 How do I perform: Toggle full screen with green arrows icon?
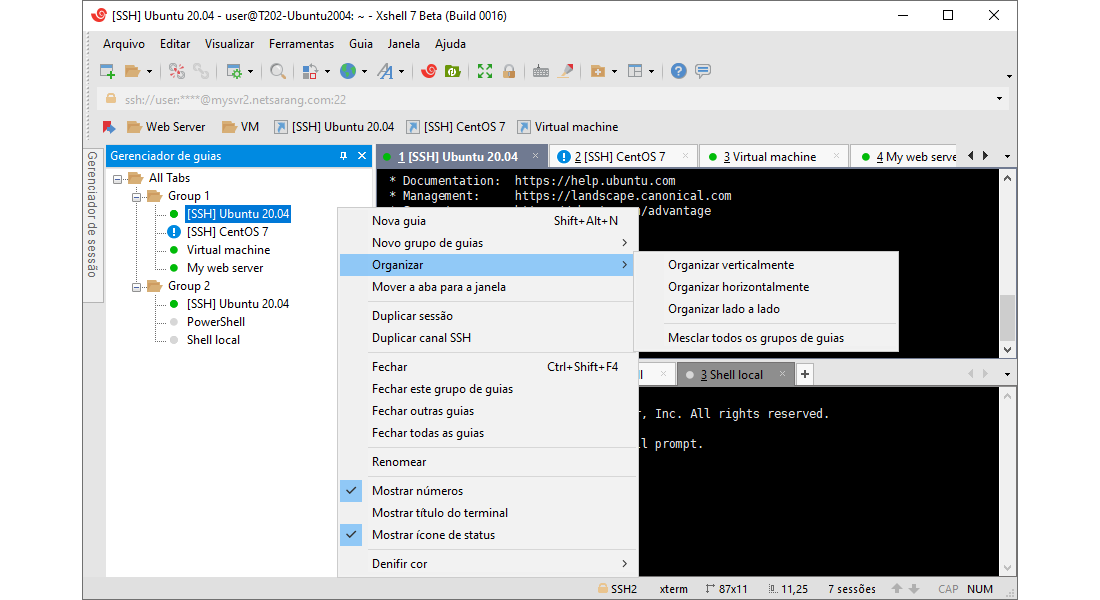tap(485, 71)
